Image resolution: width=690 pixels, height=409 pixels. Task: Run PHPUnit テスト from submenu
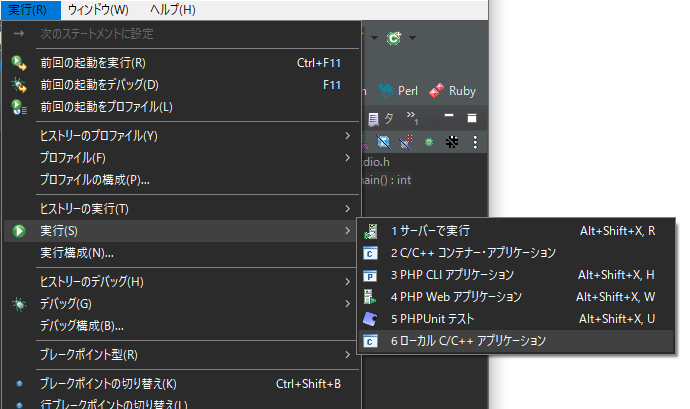(x=432, y=318)
